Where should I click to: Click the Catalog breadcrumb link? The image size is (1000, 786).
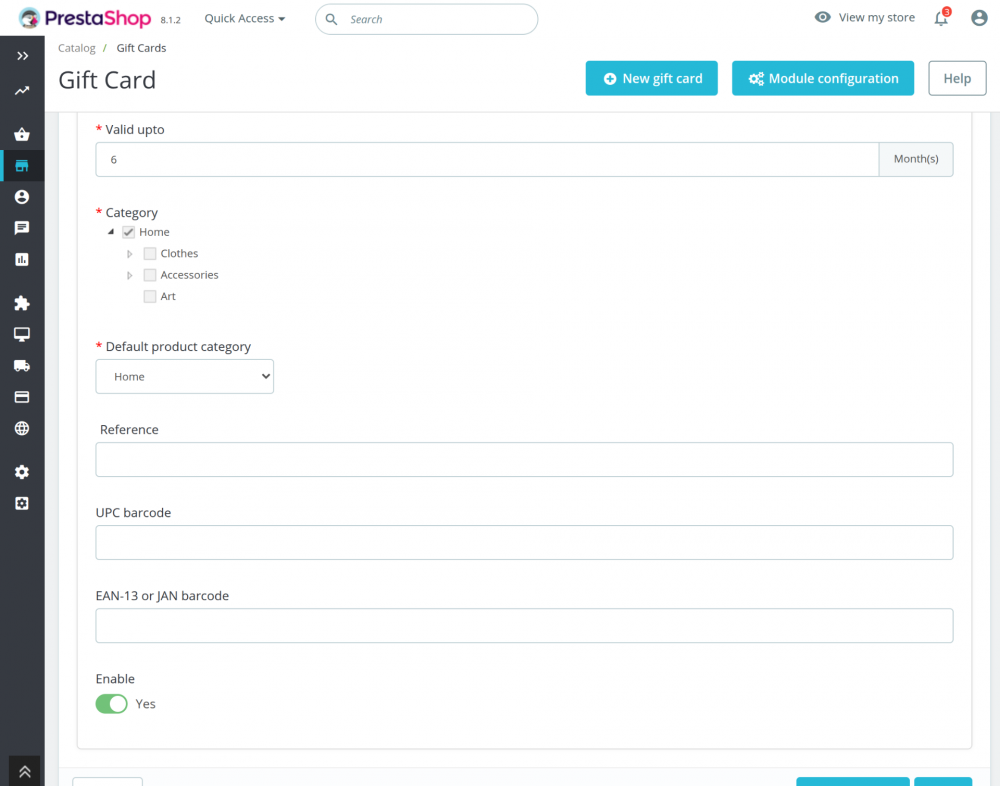click(x=77, y=48)
